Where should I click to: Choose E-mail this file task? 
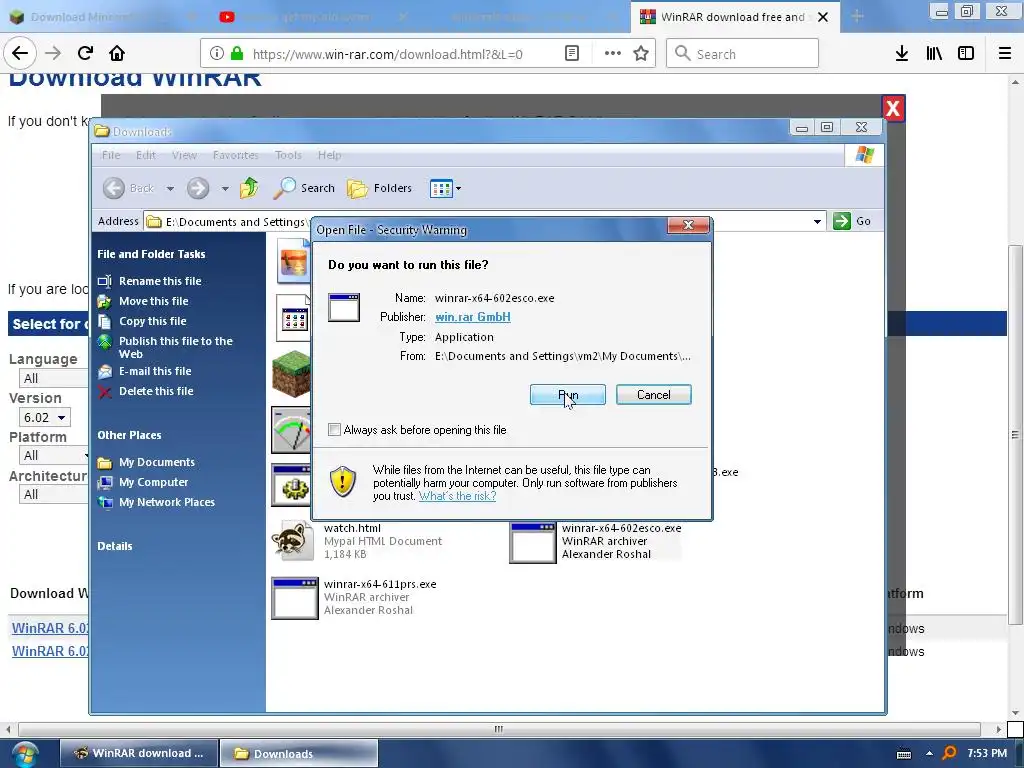155,371
